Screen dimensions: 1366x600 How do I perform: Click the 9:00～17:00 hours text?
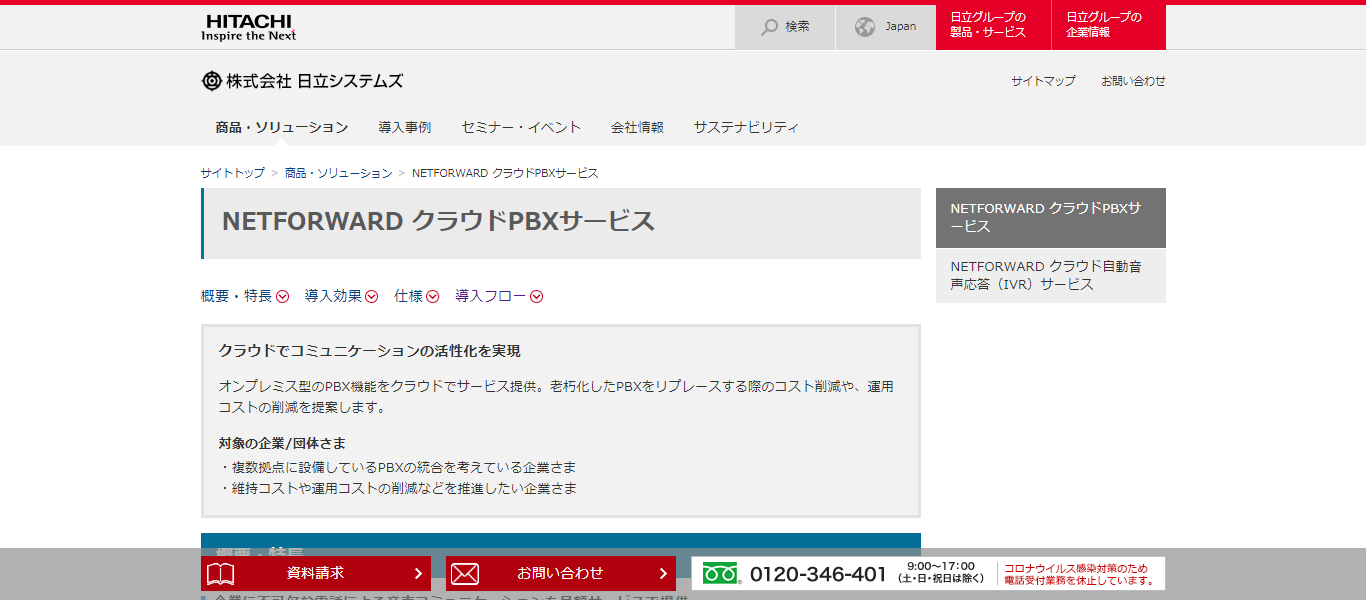point(940,566)
